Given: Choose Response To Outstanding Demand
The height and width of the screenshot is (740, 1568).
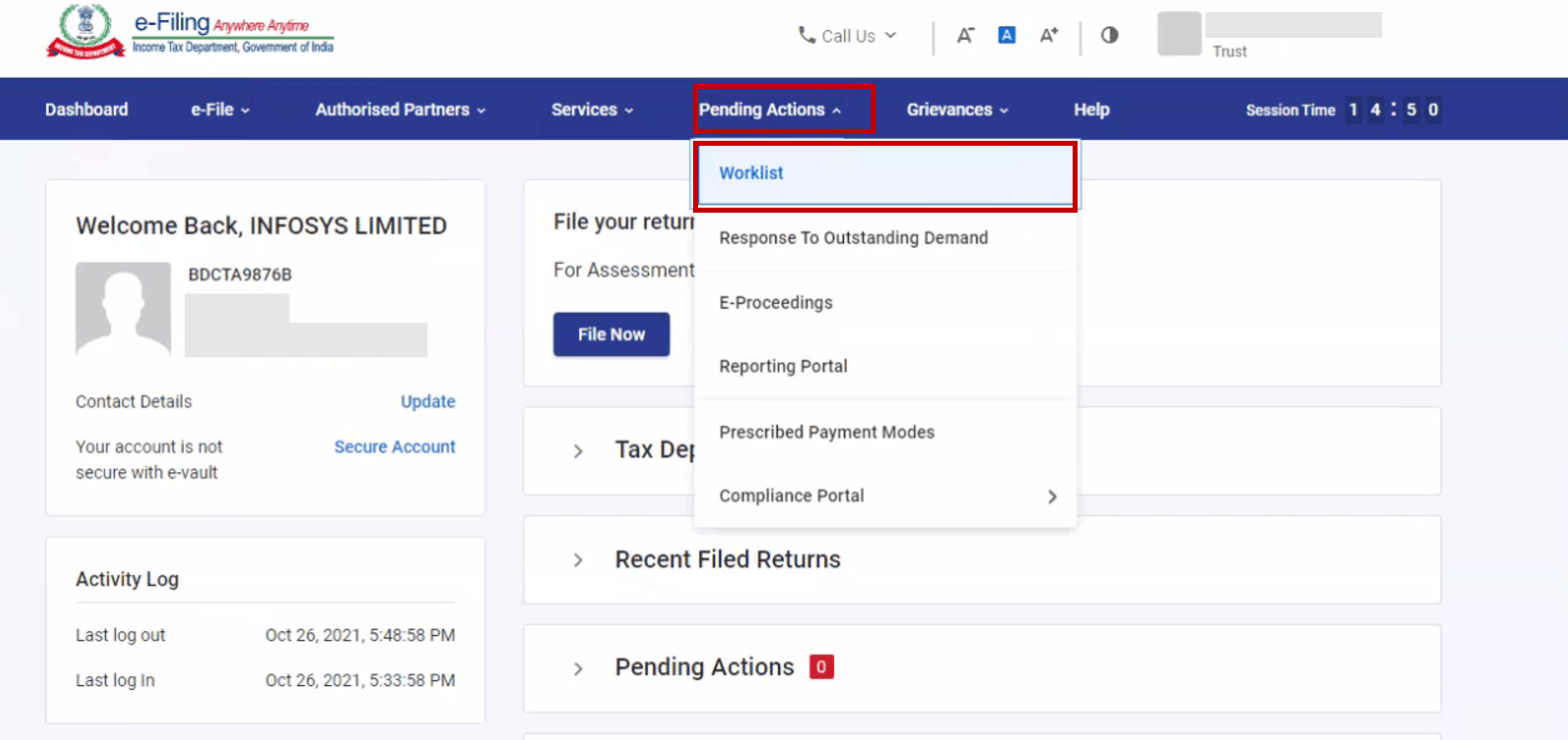Looking at the screenshot, I should tap(853, 238).
